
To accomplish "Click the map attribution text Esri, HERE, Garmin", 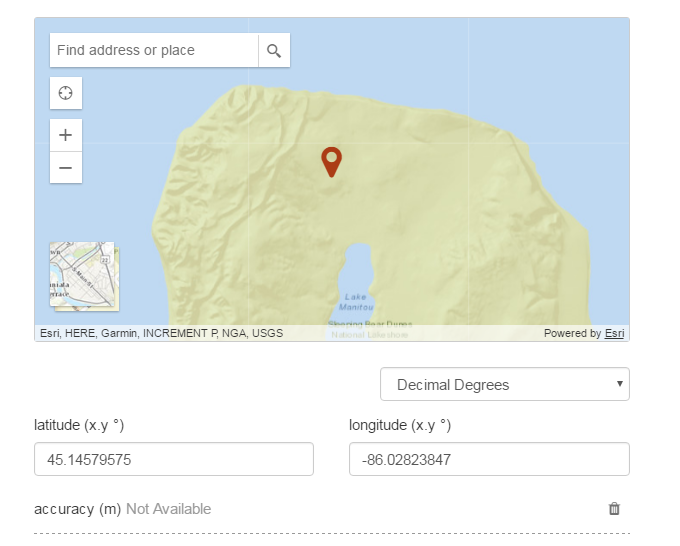I will click(x=161, y=333).
